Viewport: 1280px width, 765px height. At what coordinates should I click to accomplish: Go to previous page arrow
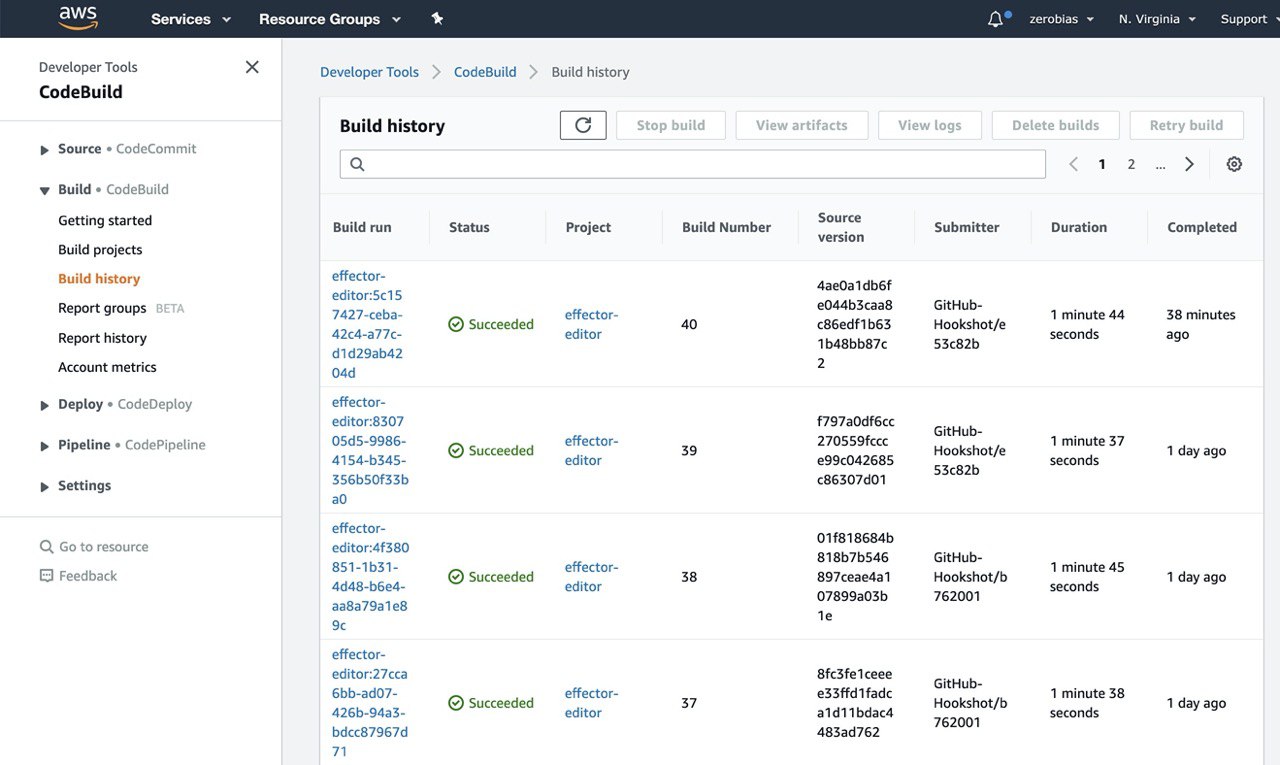[1073, 164]
